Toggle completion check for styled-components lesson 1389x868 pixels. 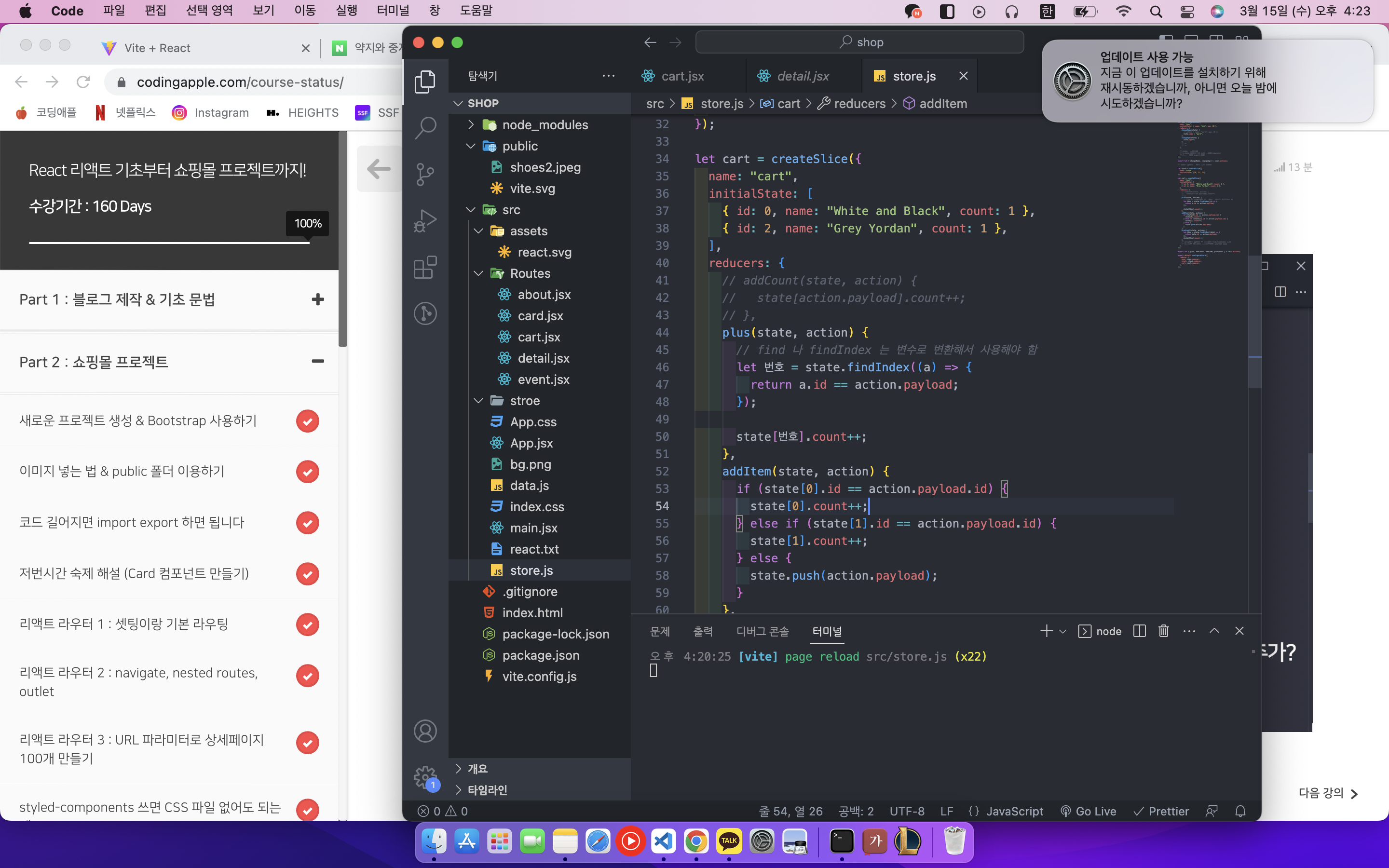(x=308, y=810)
